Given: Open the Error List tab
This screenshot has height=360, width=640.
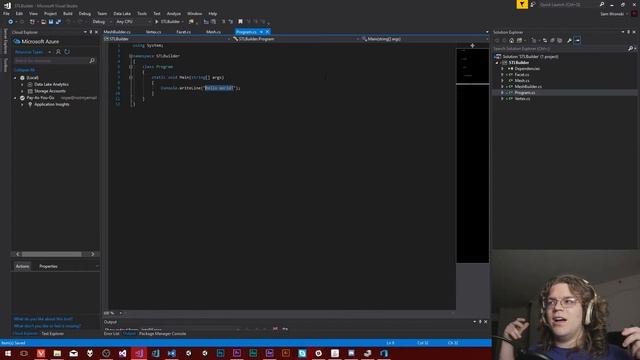Looking at the screenshot, I should [x=111, y=333].
